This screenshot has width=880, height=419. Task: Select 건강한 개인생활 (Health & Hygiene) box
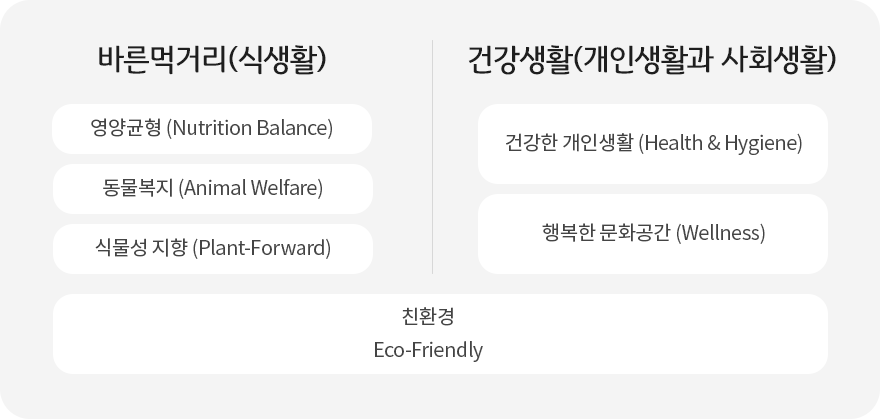(653, 144)
